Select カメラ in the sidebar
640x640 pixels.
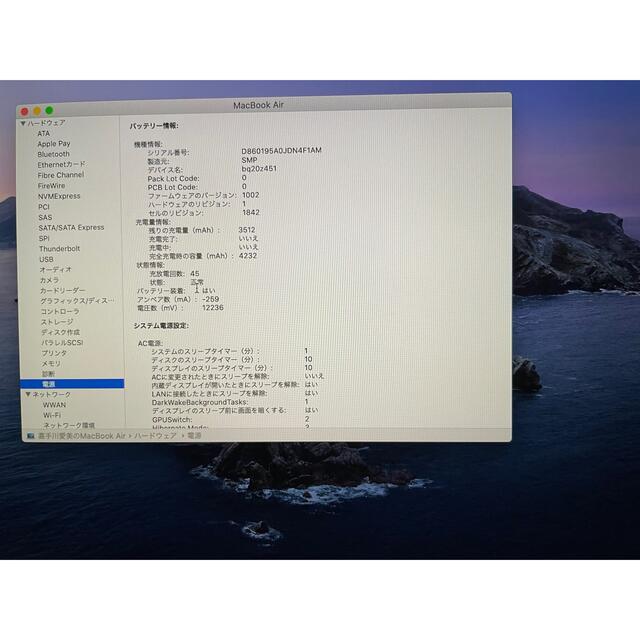click(49, 280)
